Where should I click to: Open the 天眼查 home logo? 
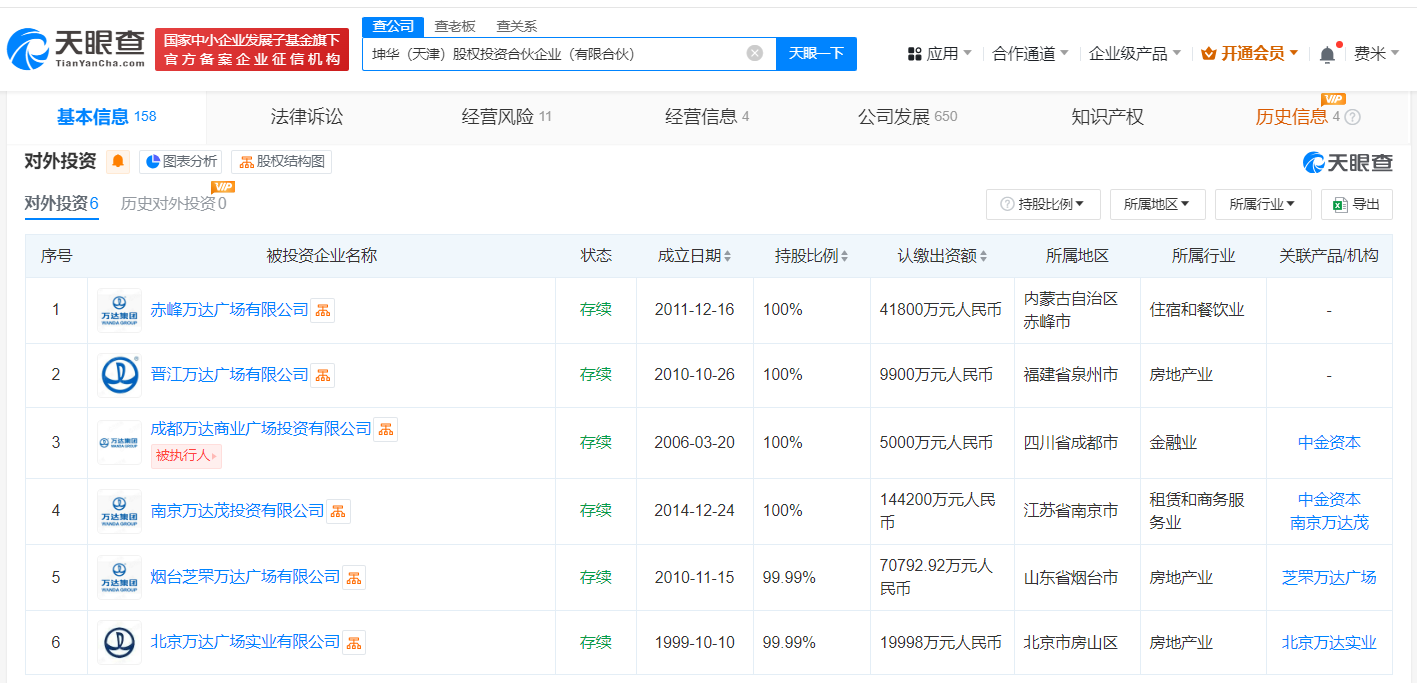(76, 49)
